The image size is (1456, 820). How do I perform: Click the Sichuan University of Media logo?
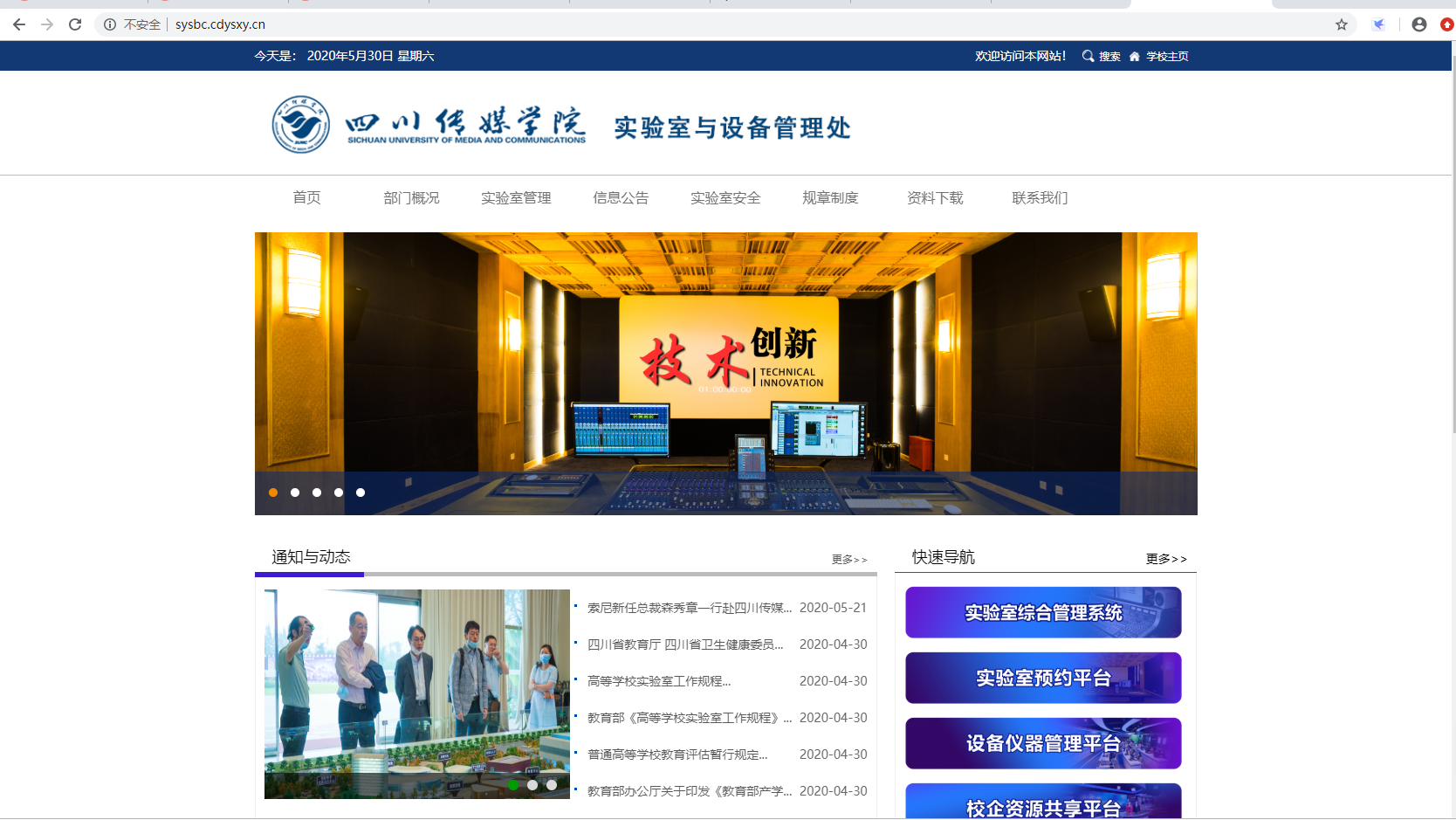301,125
